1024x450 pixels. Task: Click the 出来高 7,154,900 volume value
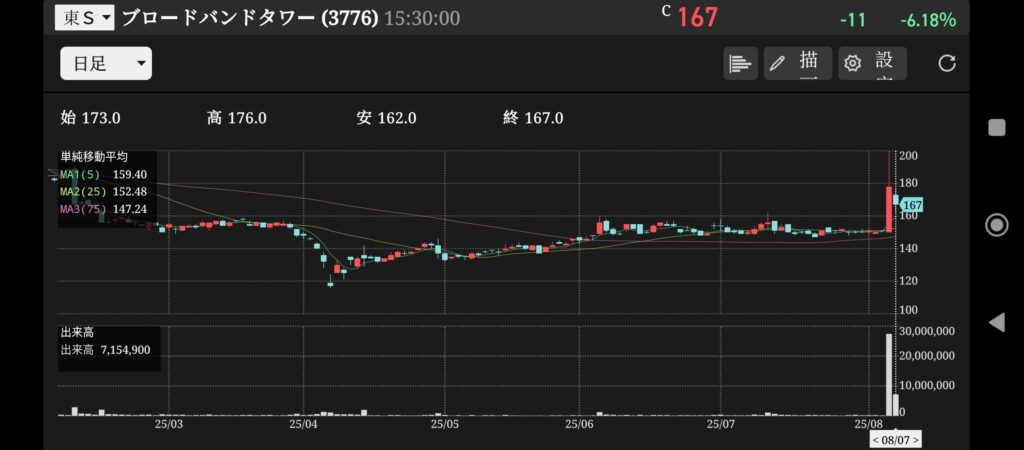click(x=105, y=350)
